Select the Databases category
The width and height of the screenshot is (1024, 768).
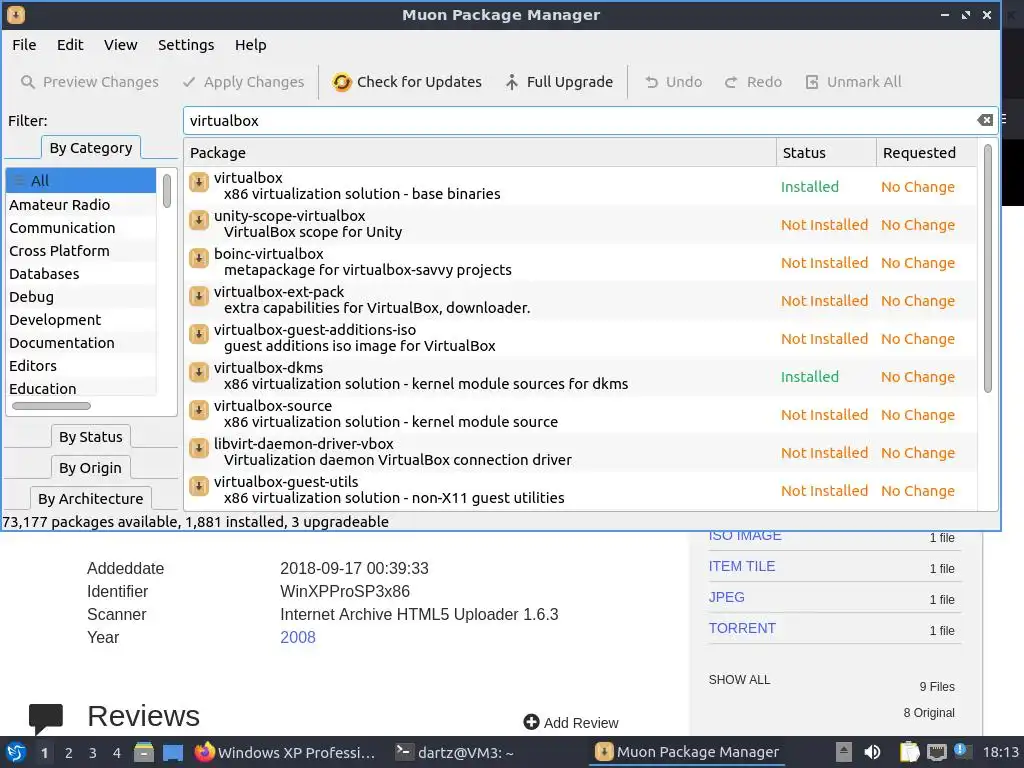point(81,273)
